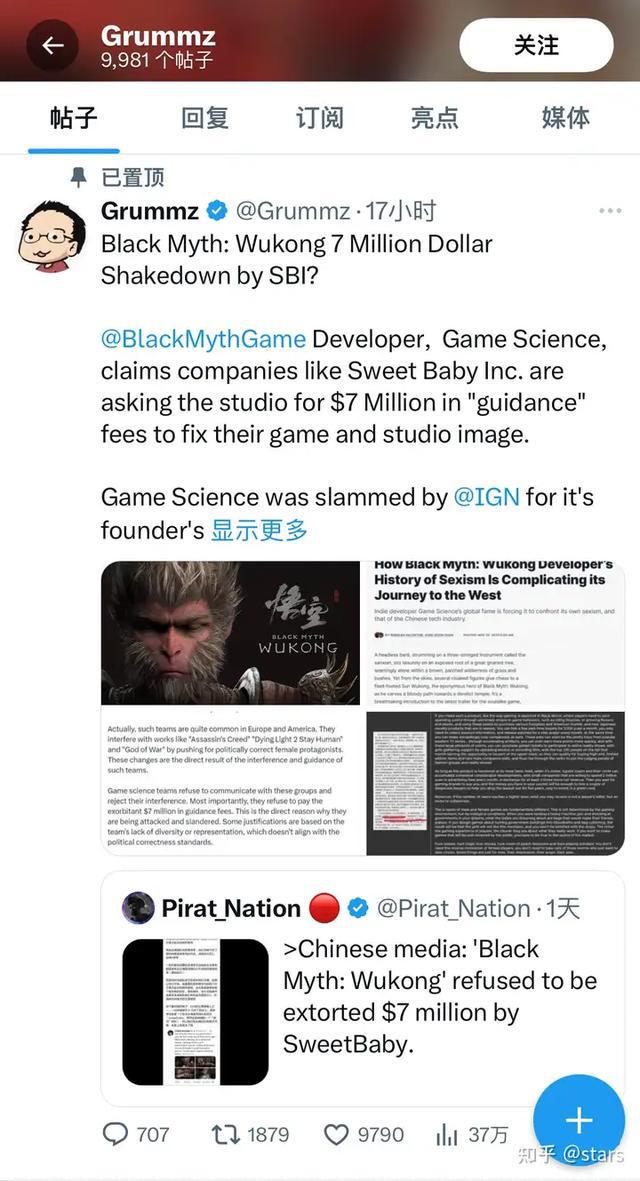Tap the reply comment icon
This screenshot has width=640, height=1181.
pyautogui.click(x=116, y=1134)
